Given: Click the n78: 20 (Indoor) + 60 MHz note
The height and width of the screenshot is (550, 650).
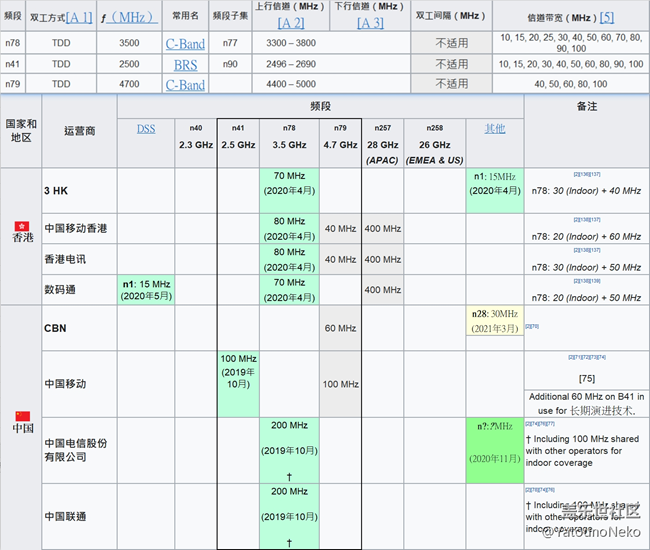Looking at the screenshot, I should 587,237.
